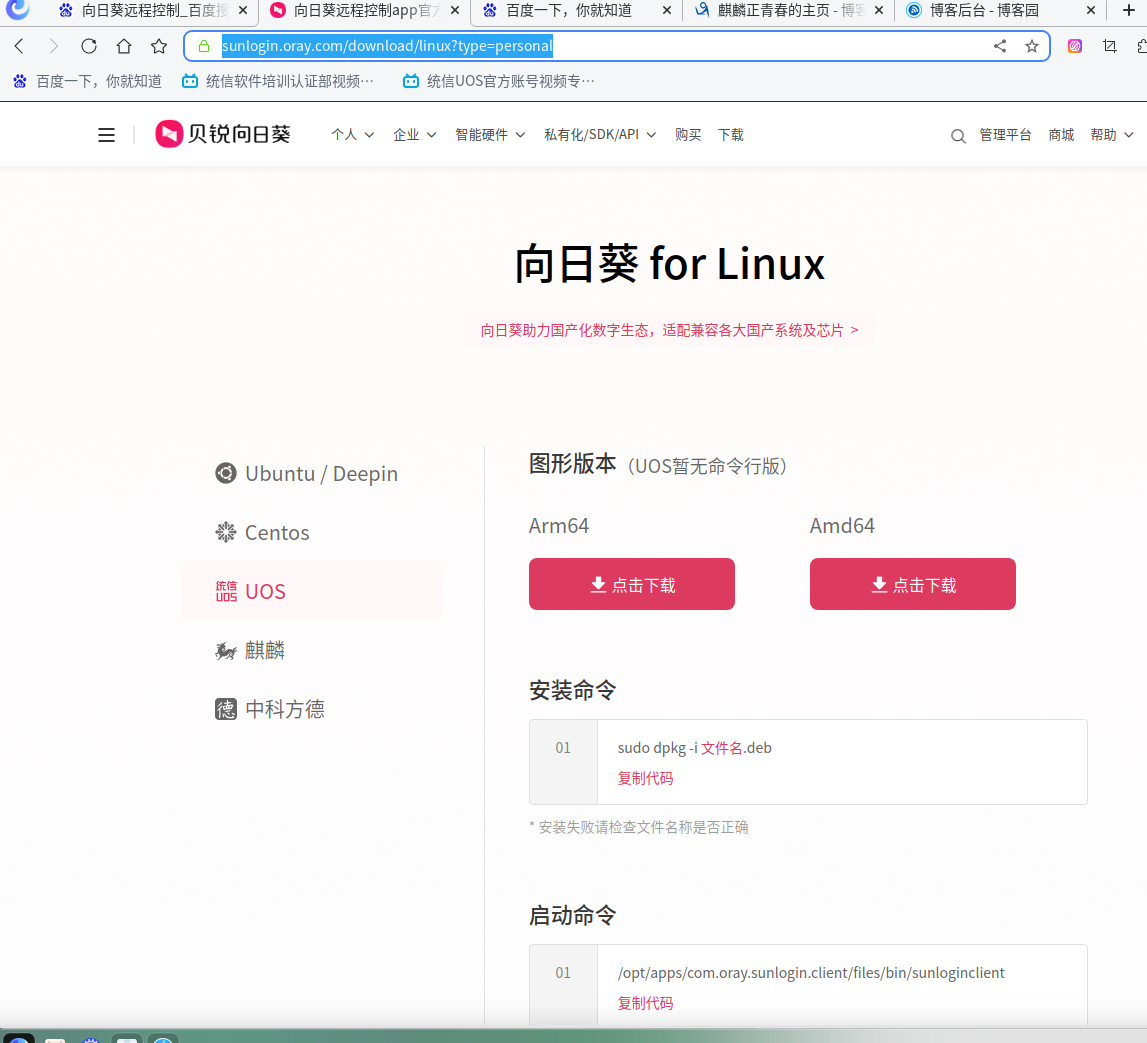
Task: Click the 向日葵 for Linux title
Action: [x=669, y=264]
